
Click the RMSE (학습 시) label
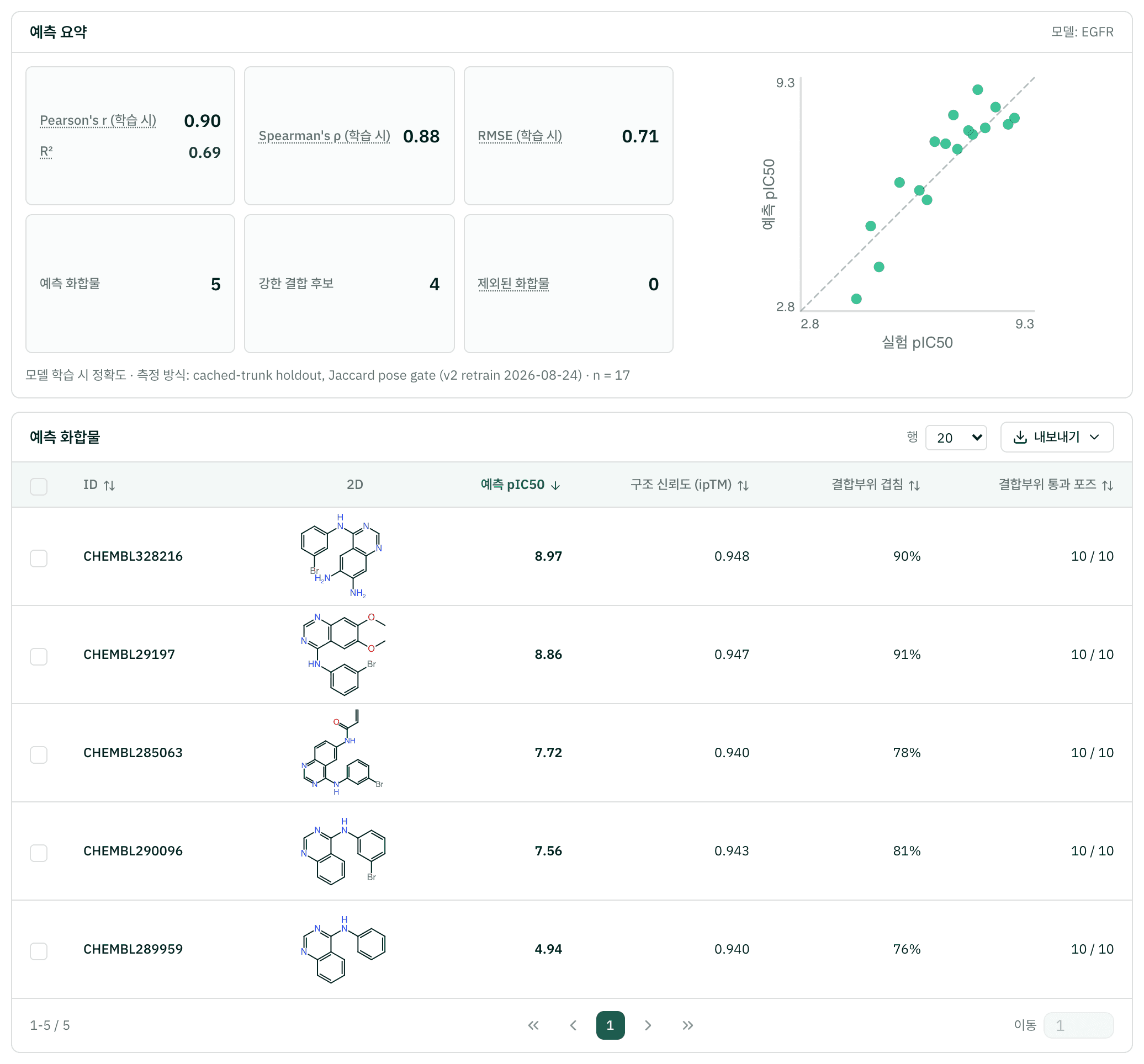click(520, 136)
